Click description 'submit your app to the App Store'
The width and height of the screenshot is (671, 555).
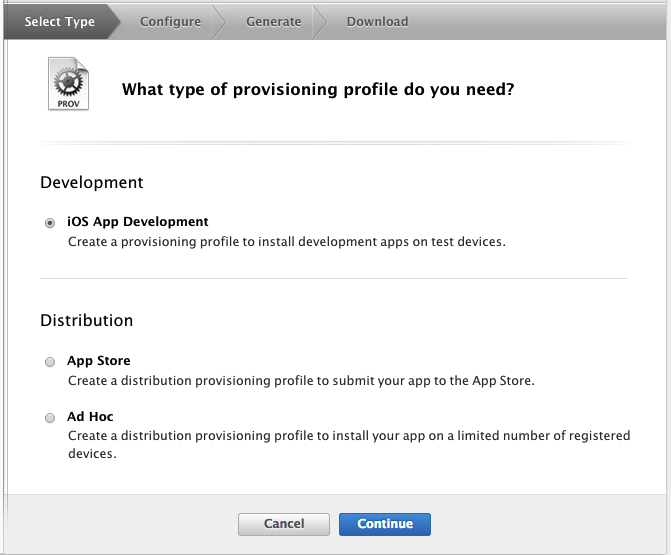[x=301, y=381]
